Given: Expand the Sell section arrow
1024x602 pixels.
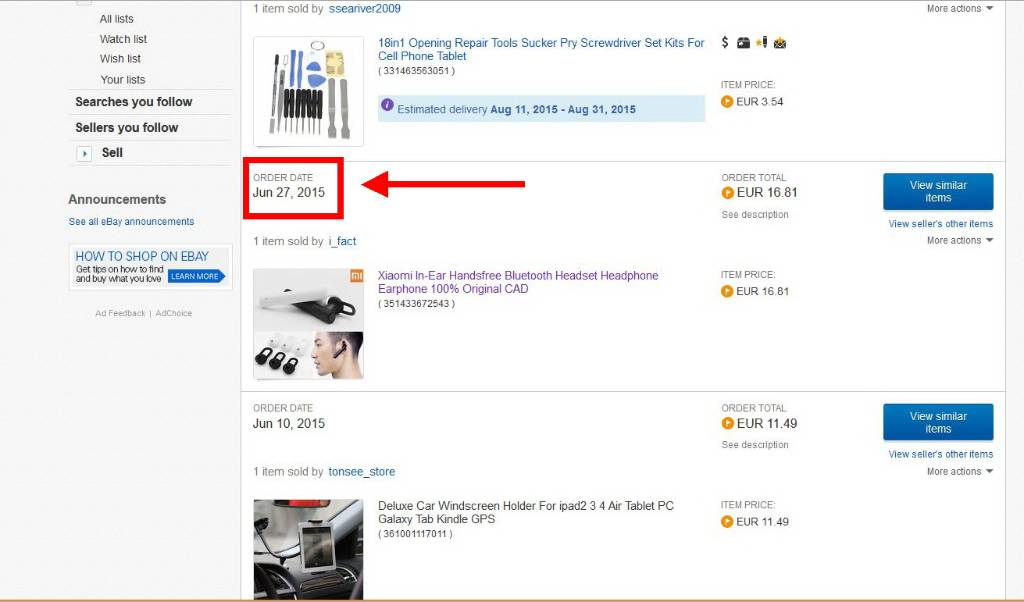Looking at the screenshot, I should coord(84,153).
